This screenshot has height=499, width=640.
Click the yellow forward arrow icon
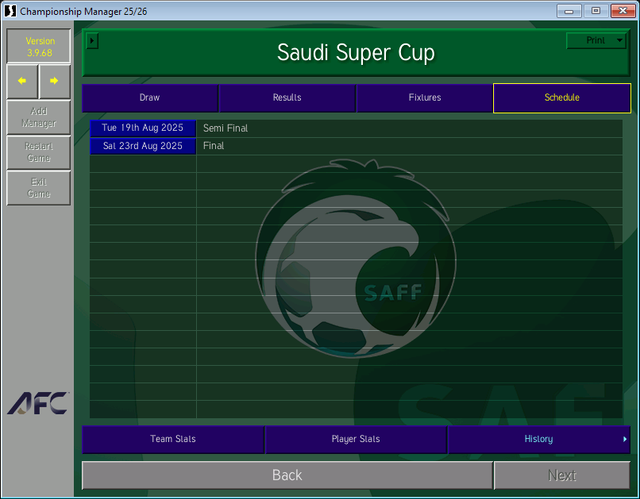54,81
